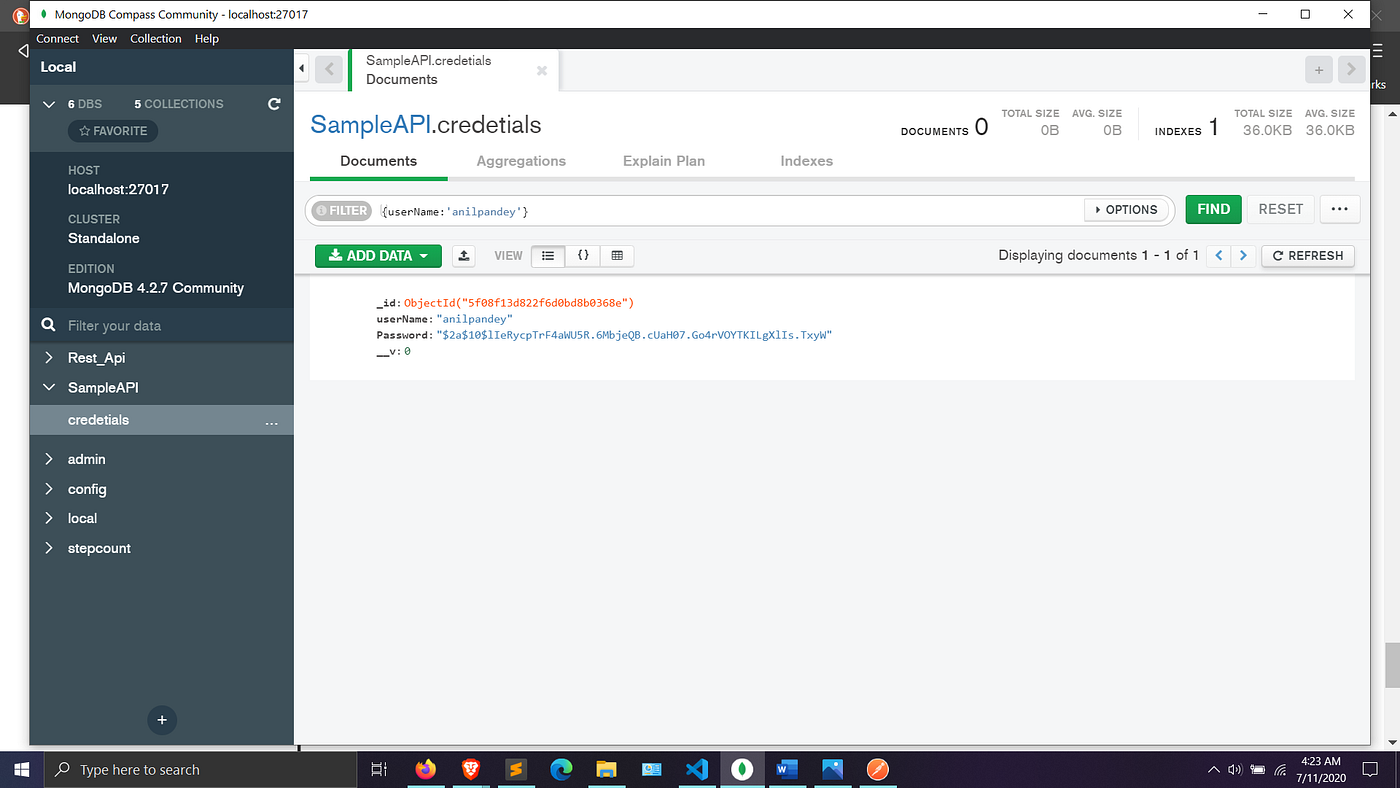Viewport: 1400px width, 788px height.
Task: Refresh the databases list in the sidebar
Action: click(x=273, y=103)
